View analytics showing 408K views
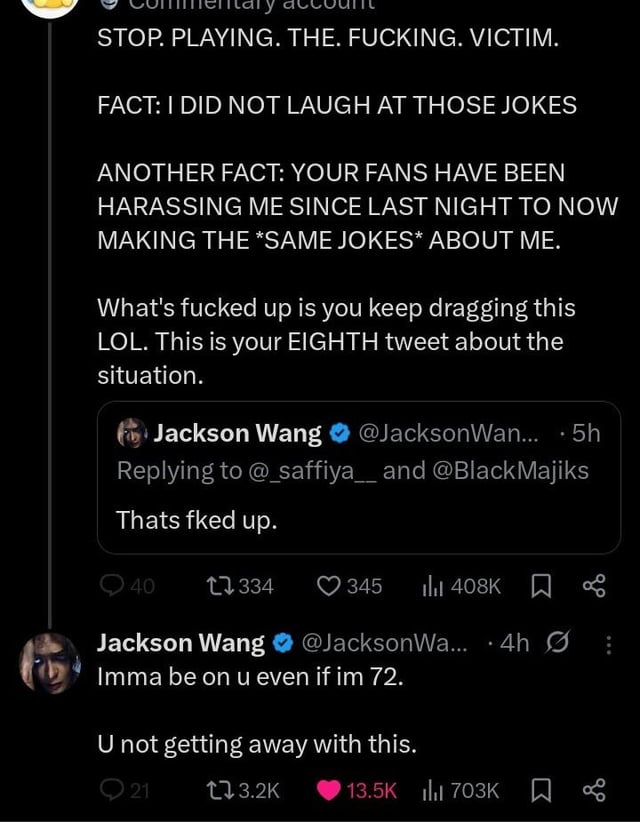This screenshot has height=822, width=640. click(x=435, y=586)
